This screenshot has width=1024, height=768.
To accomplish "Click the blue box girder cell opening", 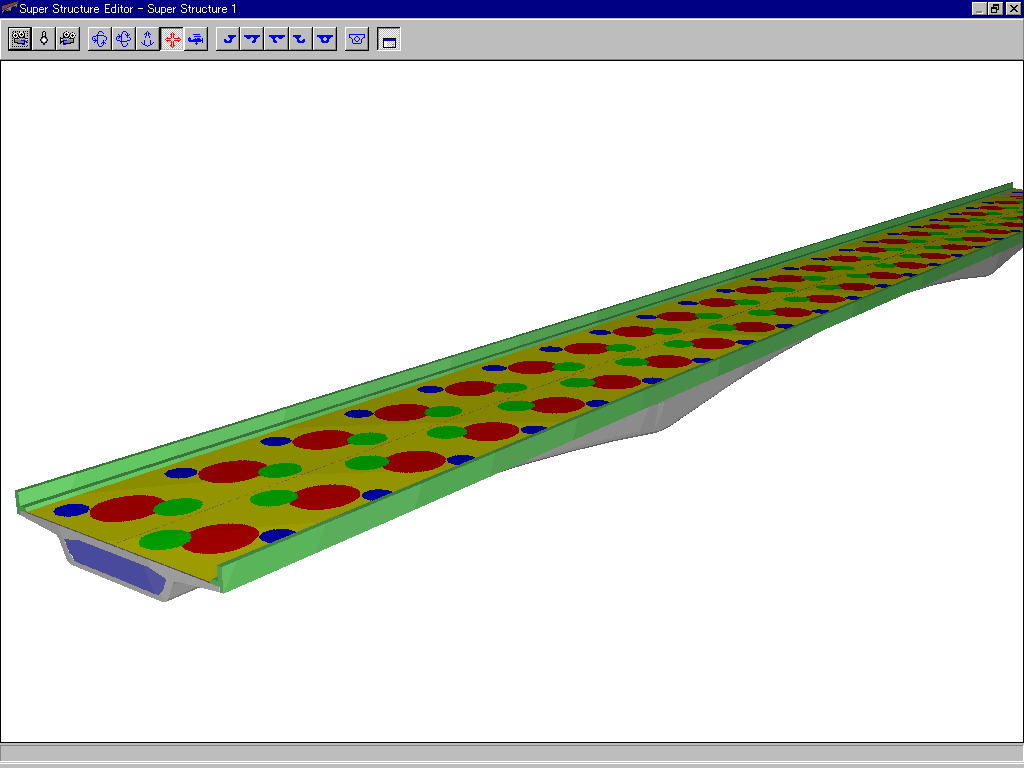I will [x=115, y=566].
